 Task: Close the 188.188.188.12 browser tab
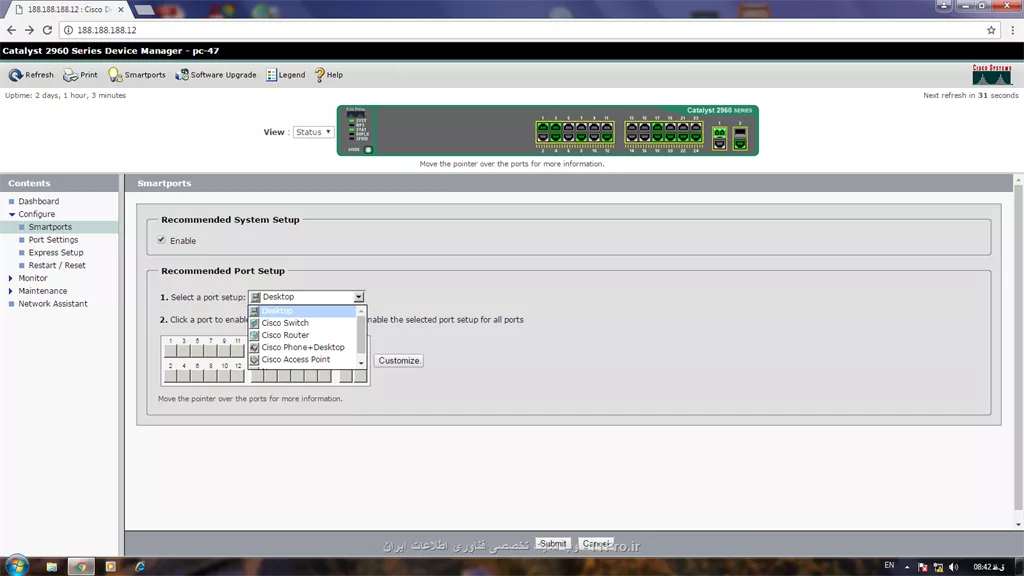pyautogui.click(x=121, y=10)
